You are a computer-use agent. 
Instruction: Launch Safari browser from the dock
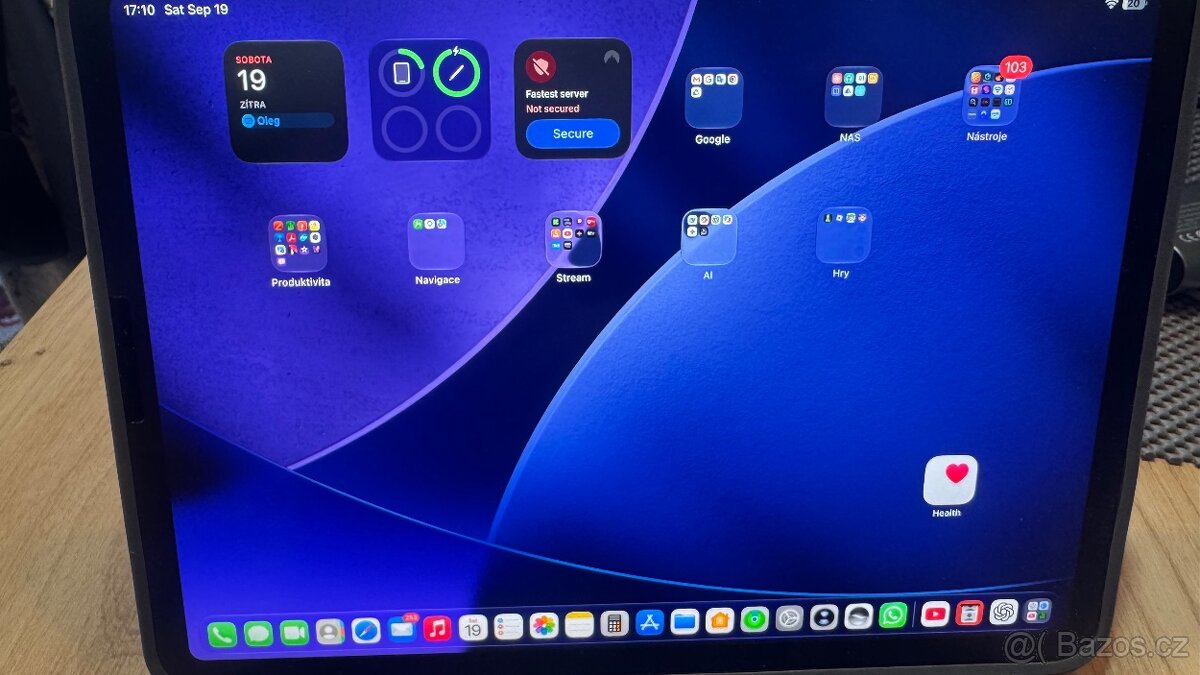pyautogui.click(x=366, y=630)
